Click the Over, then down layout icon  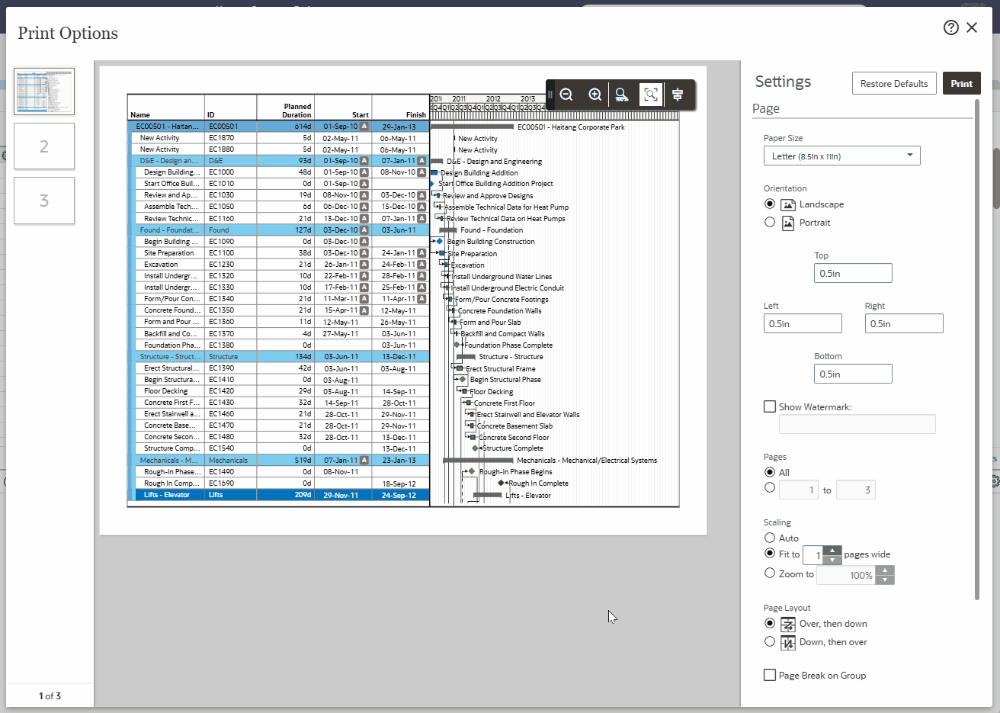click(x=788, y=624)
